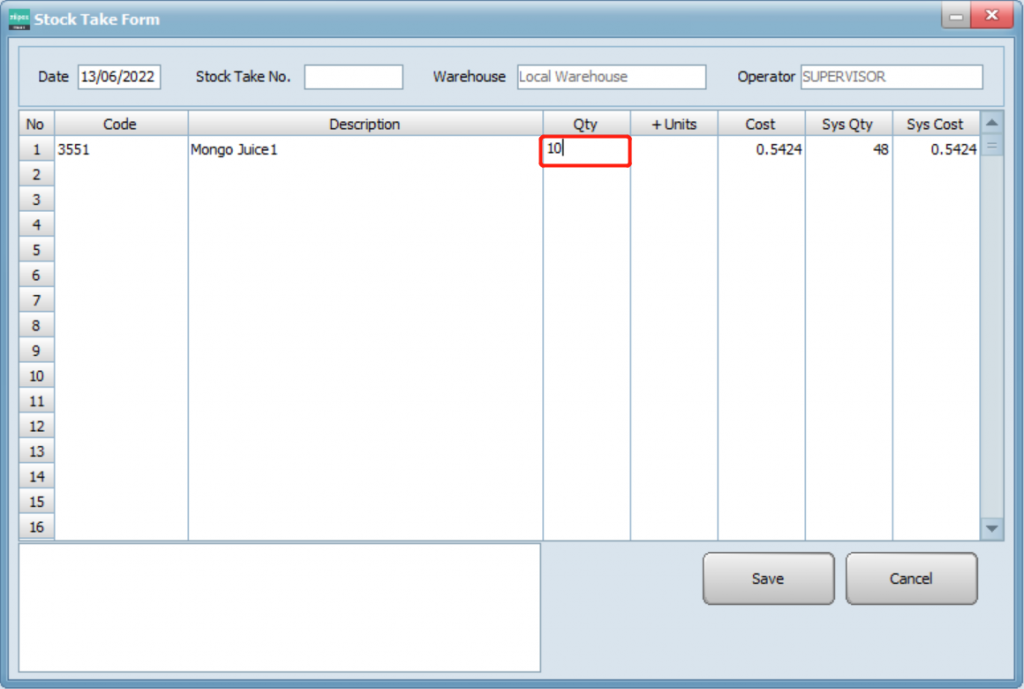The height and width of the screenshot is (689, 1024).
Task: Click the code cell 3551
Action: click(120, 150)
